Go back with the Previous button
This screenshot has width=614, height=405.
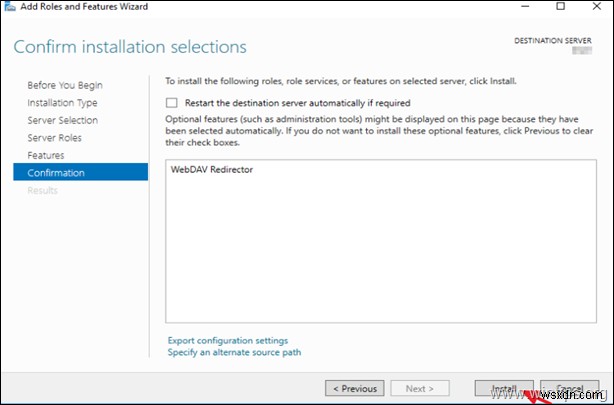[355, 388]
